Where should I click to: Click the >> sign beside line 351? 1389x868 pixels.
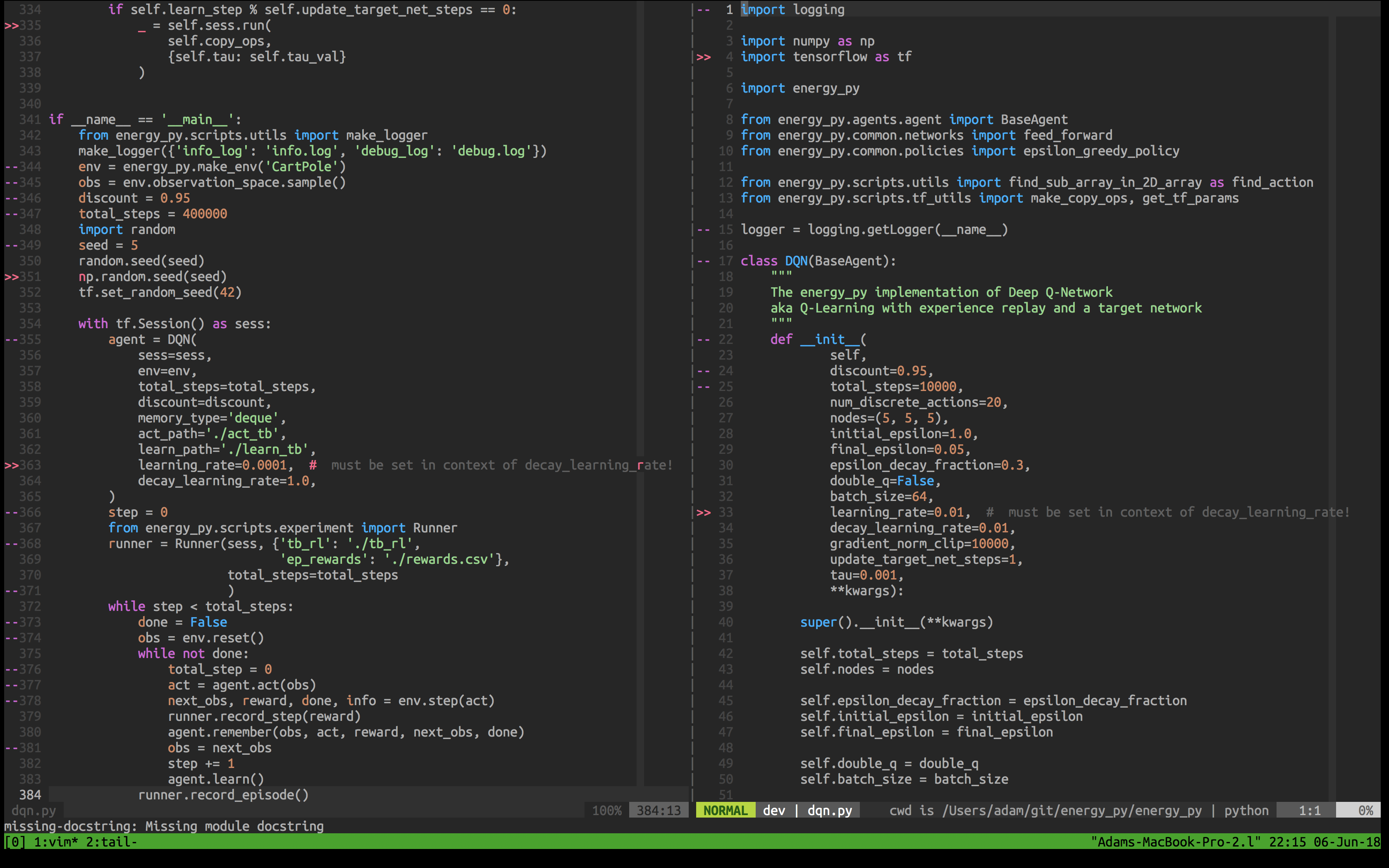(x=12, y=277)
